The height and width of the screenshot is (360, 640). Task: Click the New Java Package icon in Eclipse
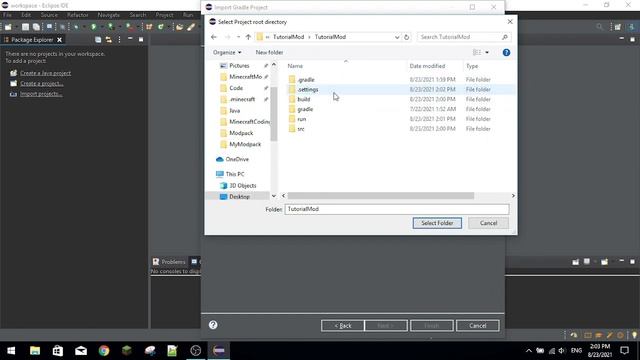(x=149, y=27)
